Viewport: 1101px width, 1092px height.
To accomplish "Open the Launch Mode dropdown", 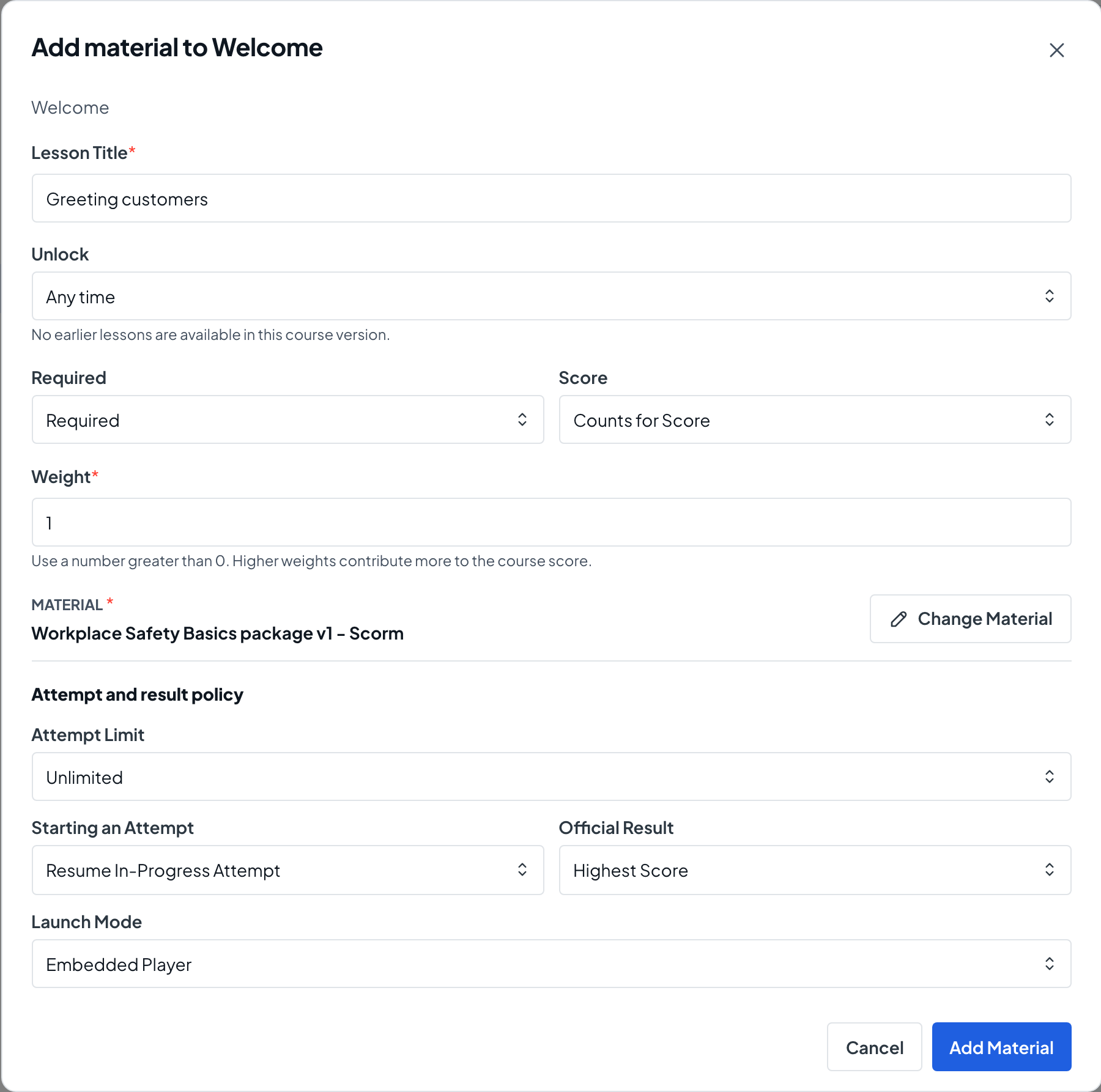I will [551, 964].
